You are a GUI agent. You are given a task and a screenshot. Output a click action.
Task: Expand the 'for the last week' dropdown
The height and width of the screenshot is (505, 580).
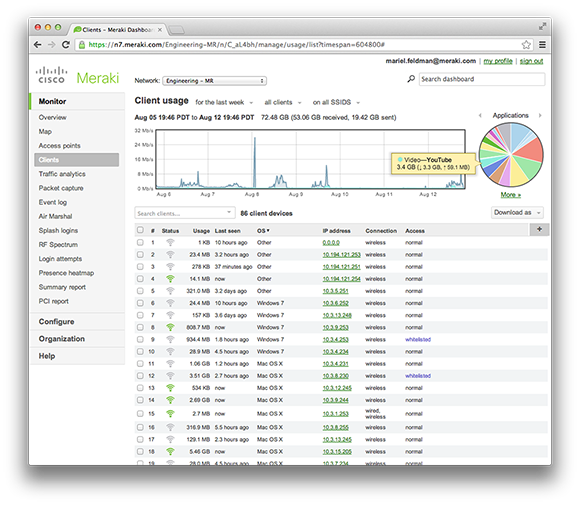(224, 102)
